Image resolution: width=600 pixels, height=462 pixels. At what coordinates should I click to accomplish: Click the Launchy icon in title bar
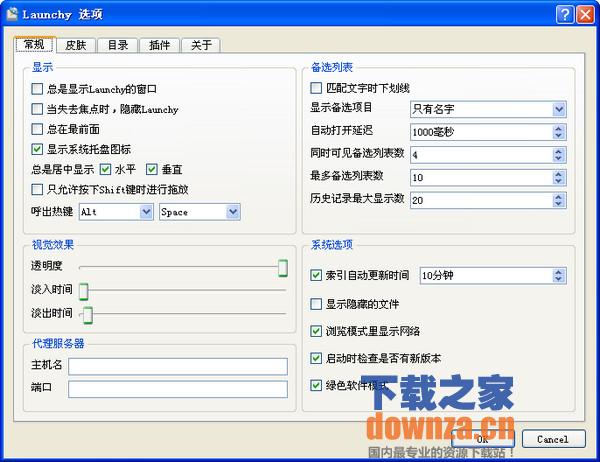click(x=12, y=14)
